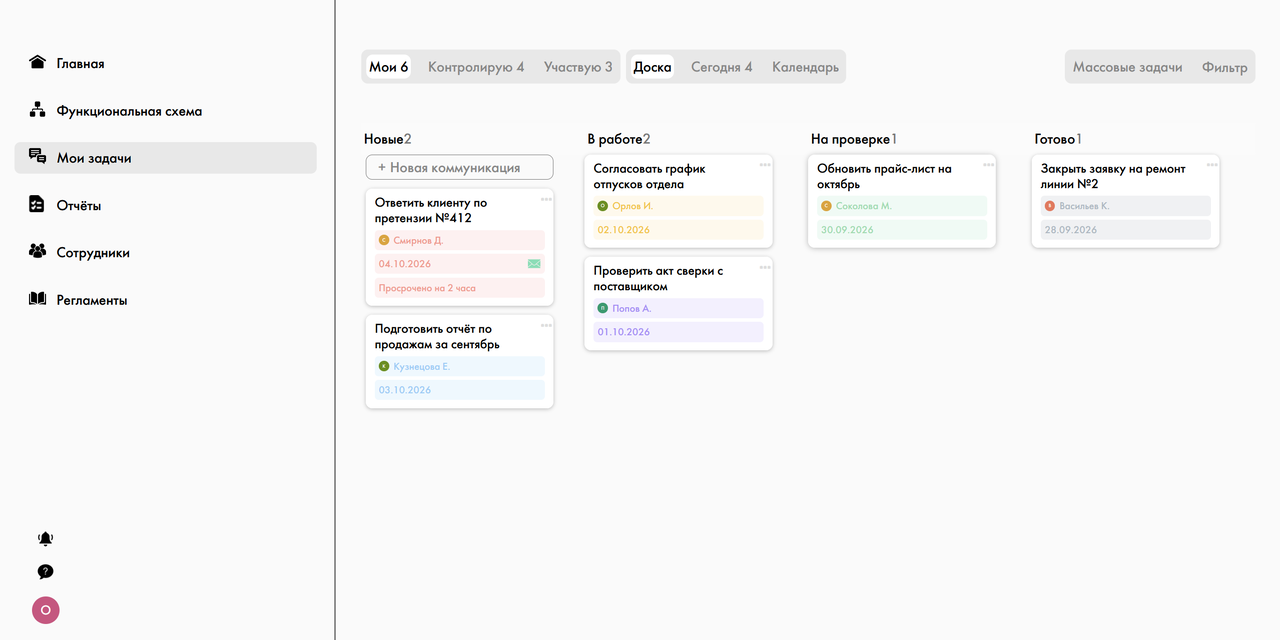Click the + Новая коммуникация field

click(x=459, y=167)
